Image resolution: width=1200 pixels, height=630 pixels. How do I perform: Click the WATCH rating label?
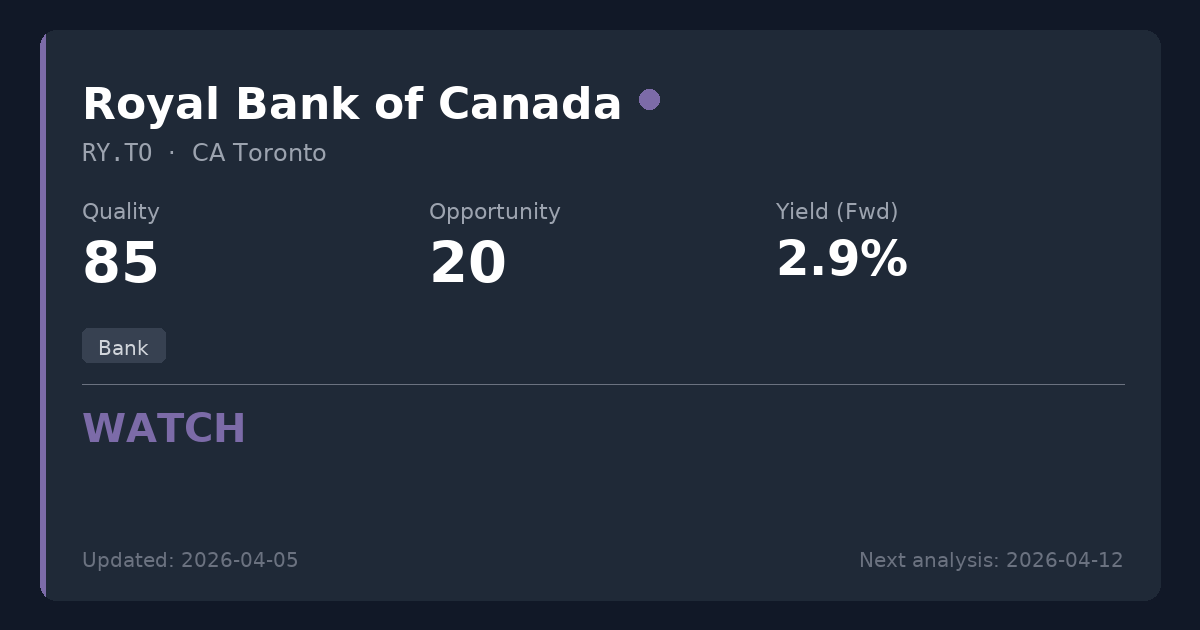pos(164,429)
